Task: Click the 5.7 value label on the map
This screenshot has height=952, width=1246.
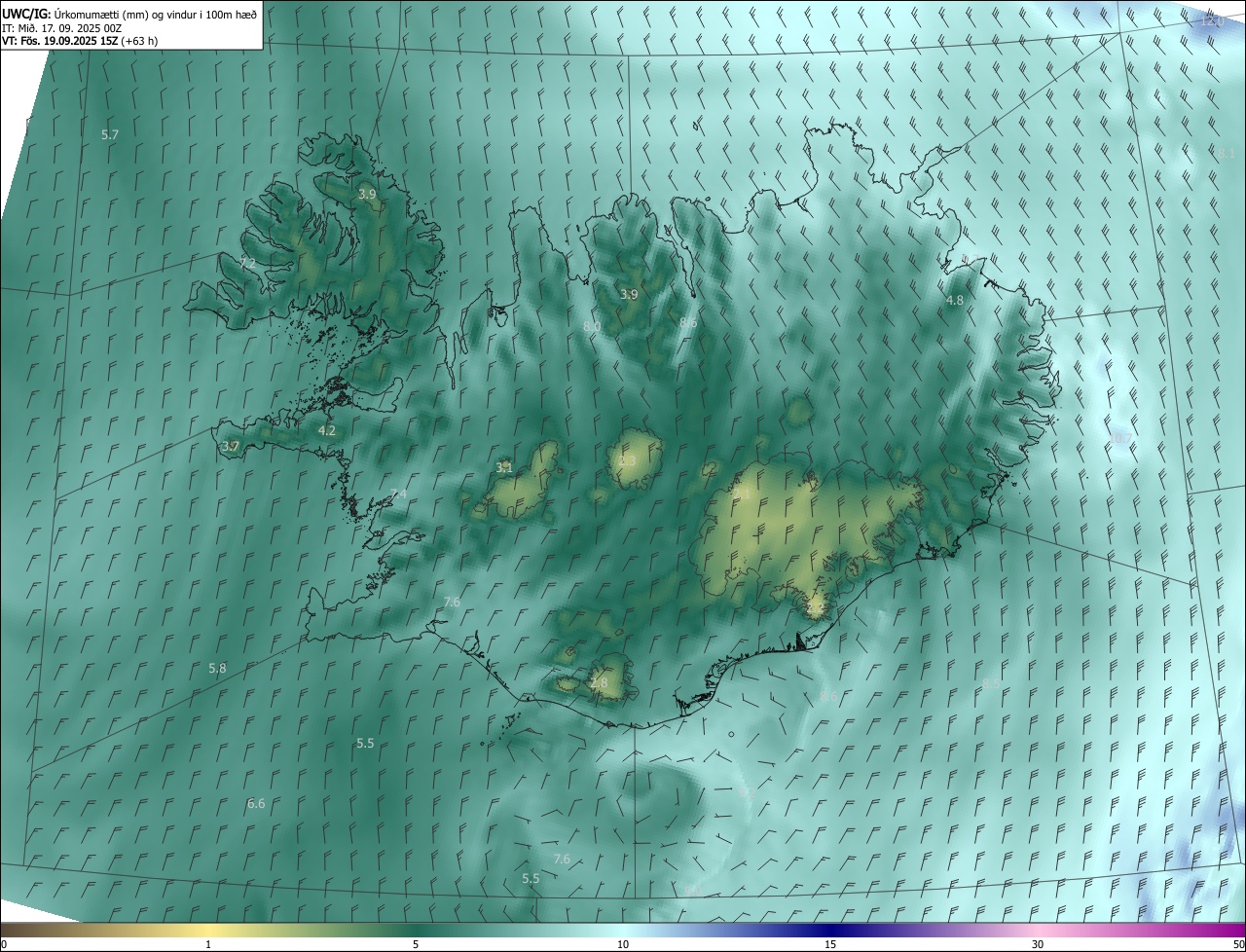Action: pyautogui.click(x=110, y=134)
